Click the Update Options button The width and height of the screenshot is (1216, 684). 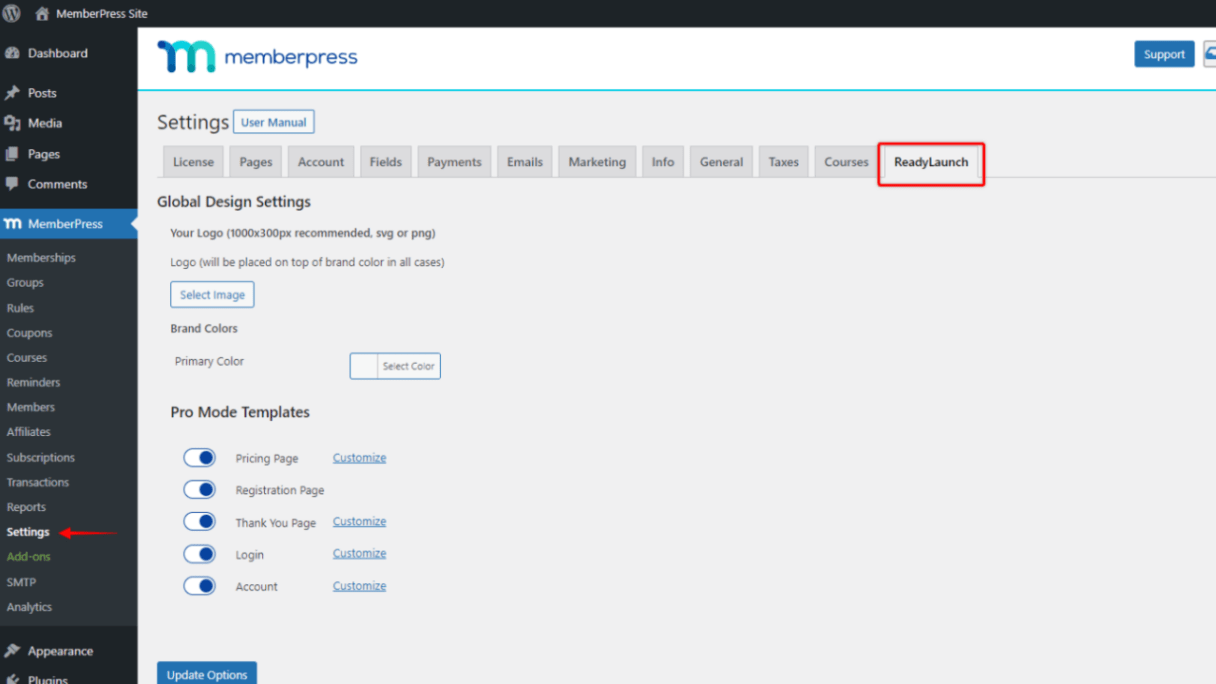coord(207,674)
